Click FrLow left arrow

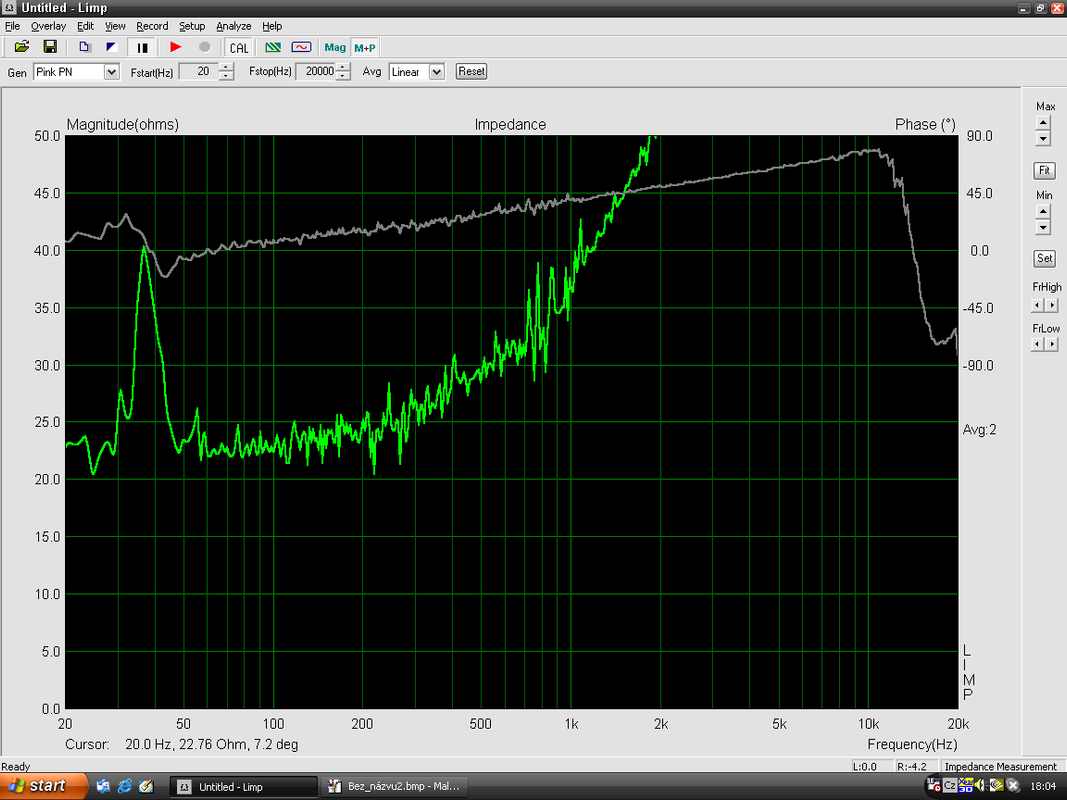1038,344
